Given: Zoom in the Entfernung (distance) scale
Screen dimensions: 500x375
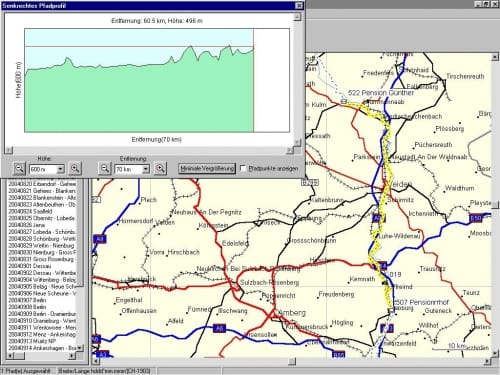Looking at the screenshot, I should click(160, 169).
